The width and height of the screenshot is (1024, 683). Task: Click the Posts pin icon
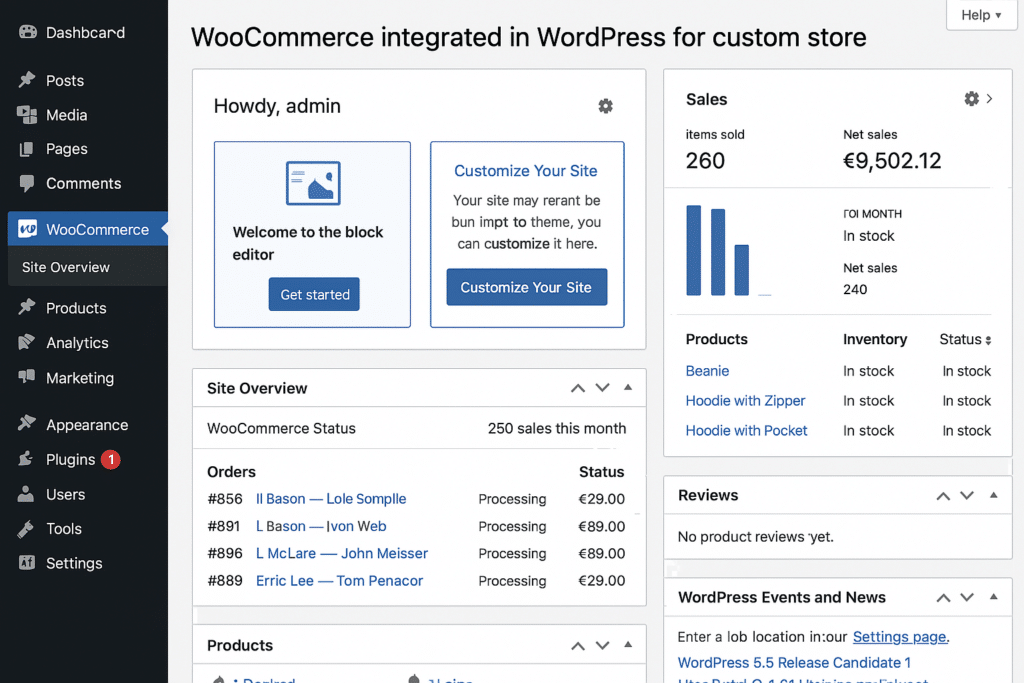(27, 80)
